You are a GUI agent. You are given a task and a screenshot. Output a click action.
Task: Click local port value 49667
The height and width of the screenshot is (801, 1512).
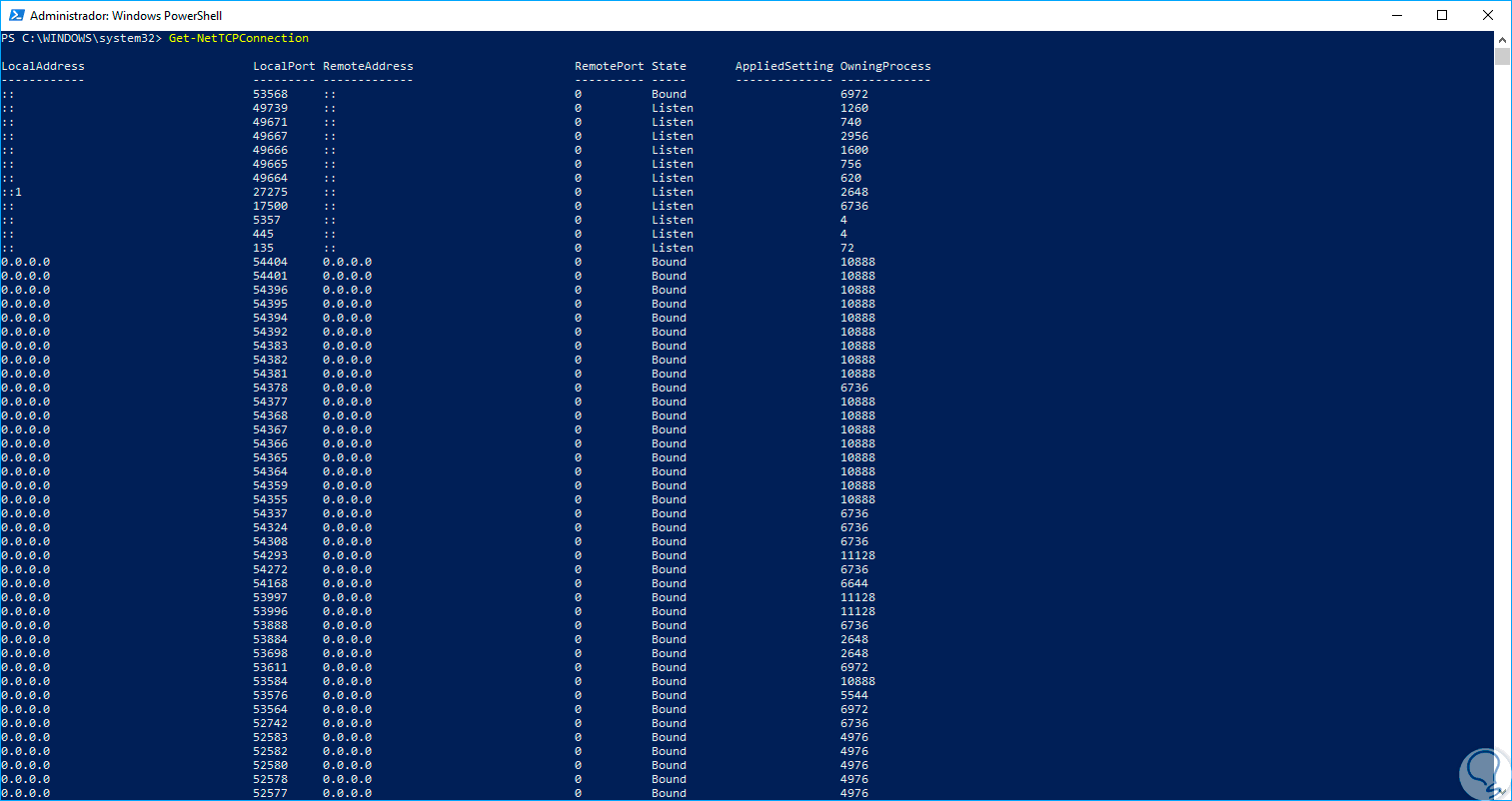pyautogui.click(x=270, y=136)
